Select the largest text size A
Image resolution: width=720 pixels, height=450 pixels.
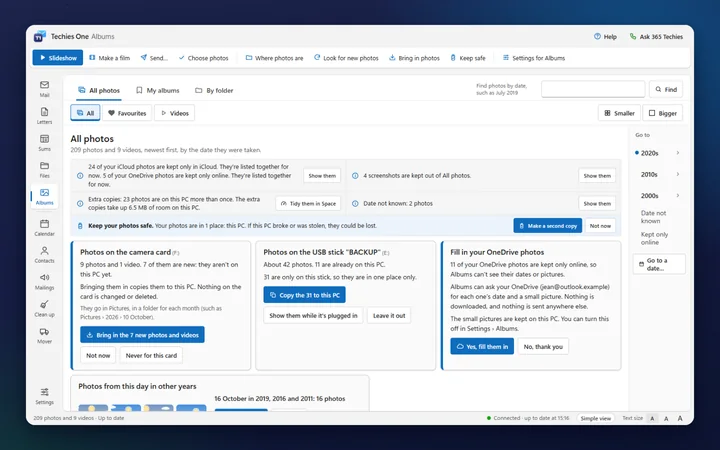pos(680,418)
